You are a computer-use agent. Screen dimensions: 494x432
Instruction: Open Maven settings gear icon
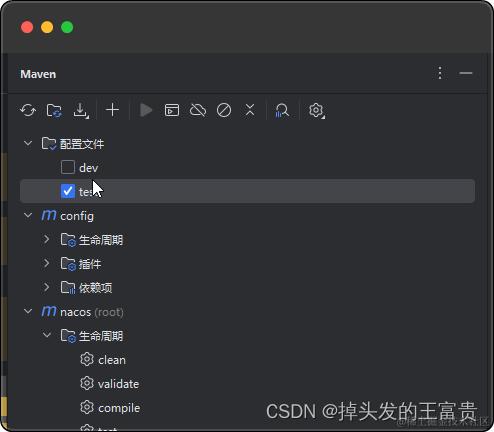point(316,110)
